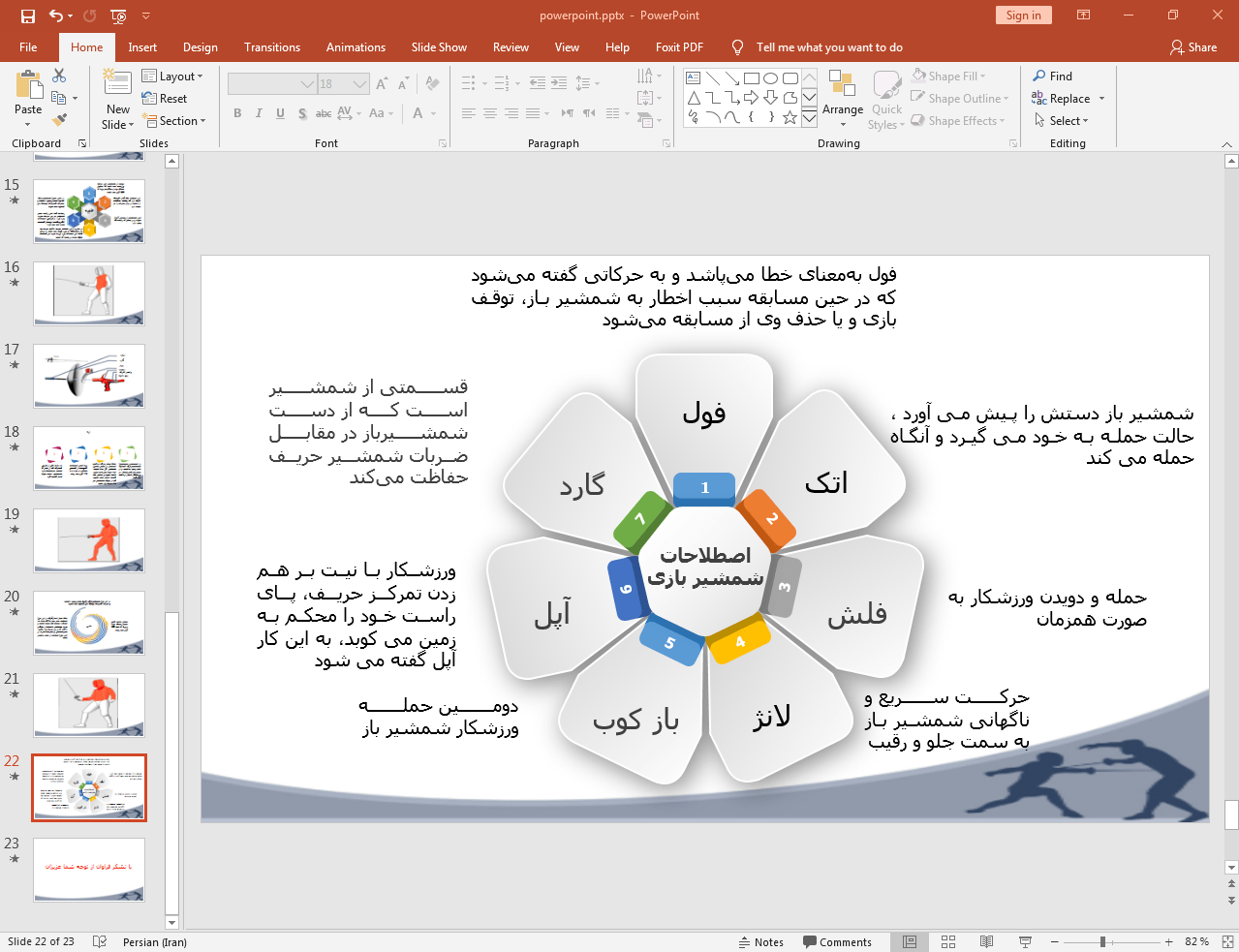Click Find in the Editing group
Image resolution: width=1239 pixels, height=952 pixels.
pyautogui.click(x=1053, y=77)
